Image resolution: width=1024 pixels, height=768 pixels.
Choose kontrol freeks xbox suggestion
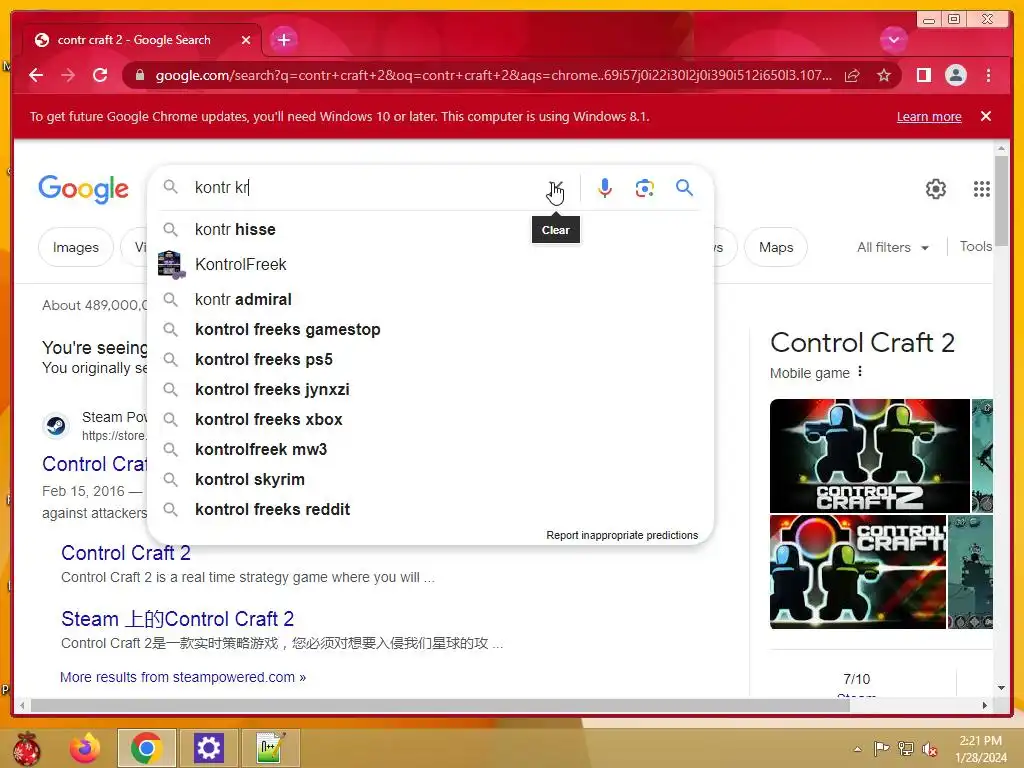pos(431,419)
